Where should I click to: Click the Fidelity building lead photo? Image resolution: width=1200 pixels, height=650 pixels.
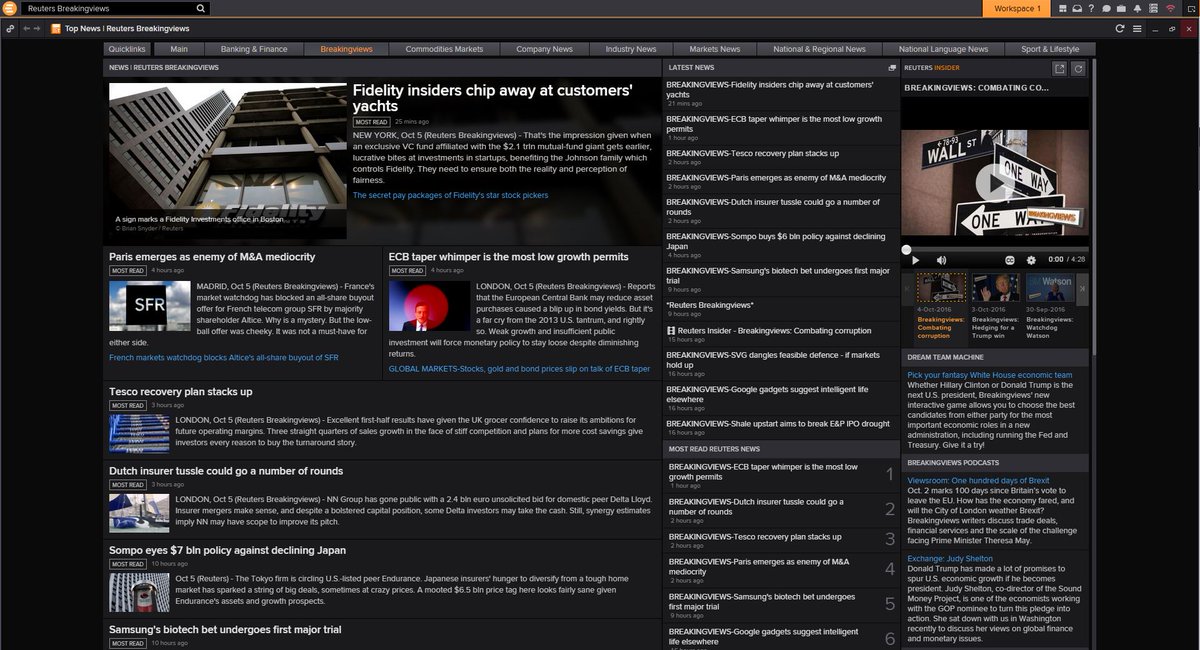tap(228, 161)
